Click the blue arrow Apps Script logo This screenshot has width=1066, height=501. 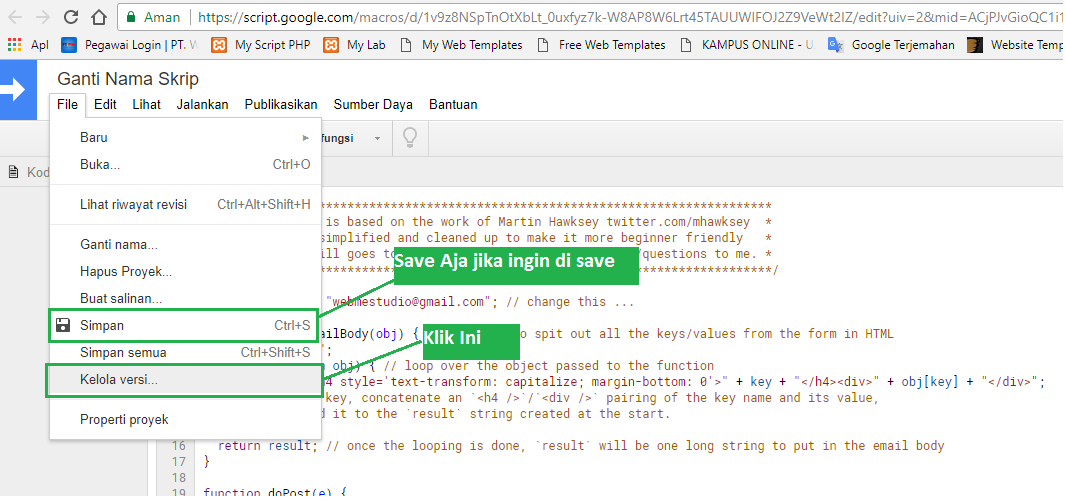pyautogui.click(x=16, y=90)
